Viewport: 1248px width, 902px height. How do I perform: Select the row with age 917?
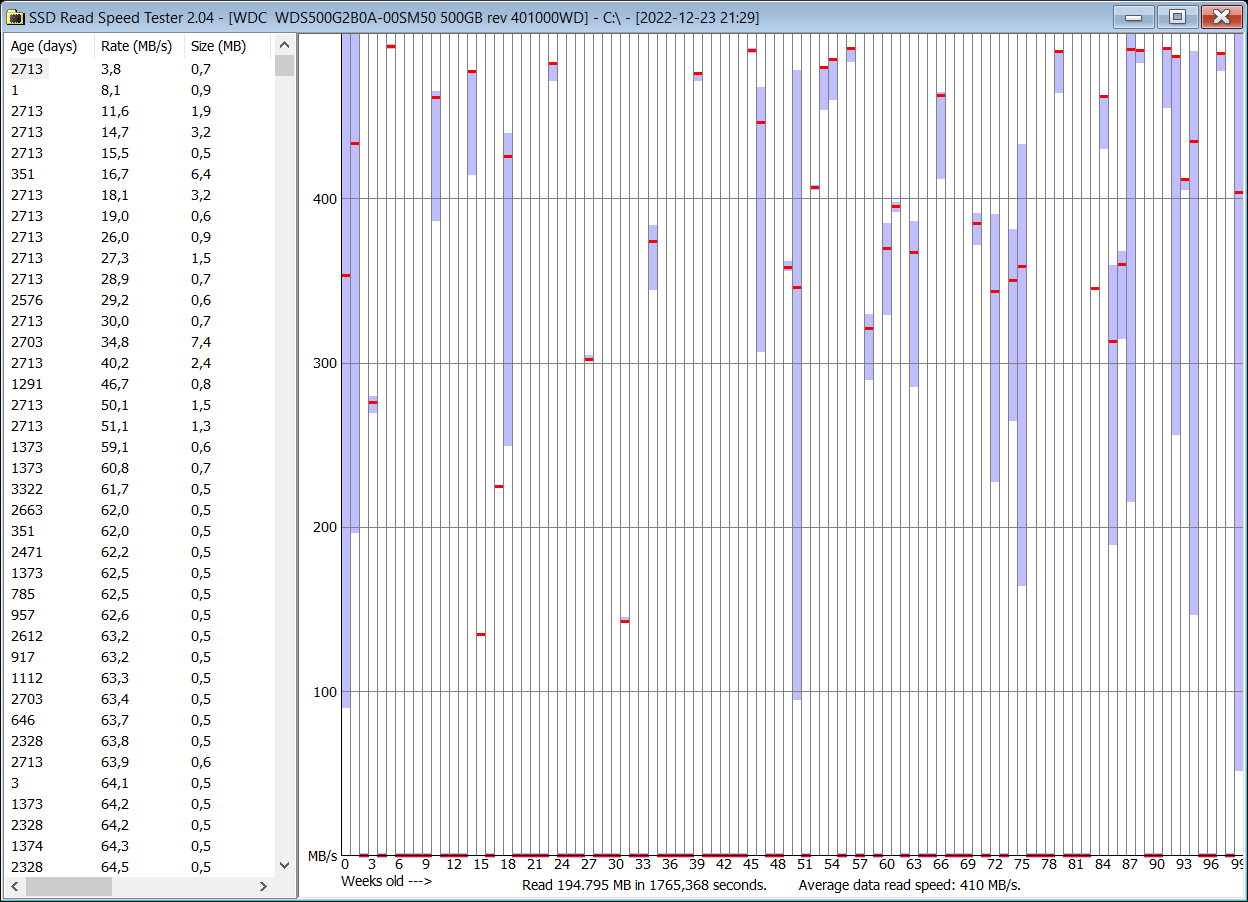140,656
